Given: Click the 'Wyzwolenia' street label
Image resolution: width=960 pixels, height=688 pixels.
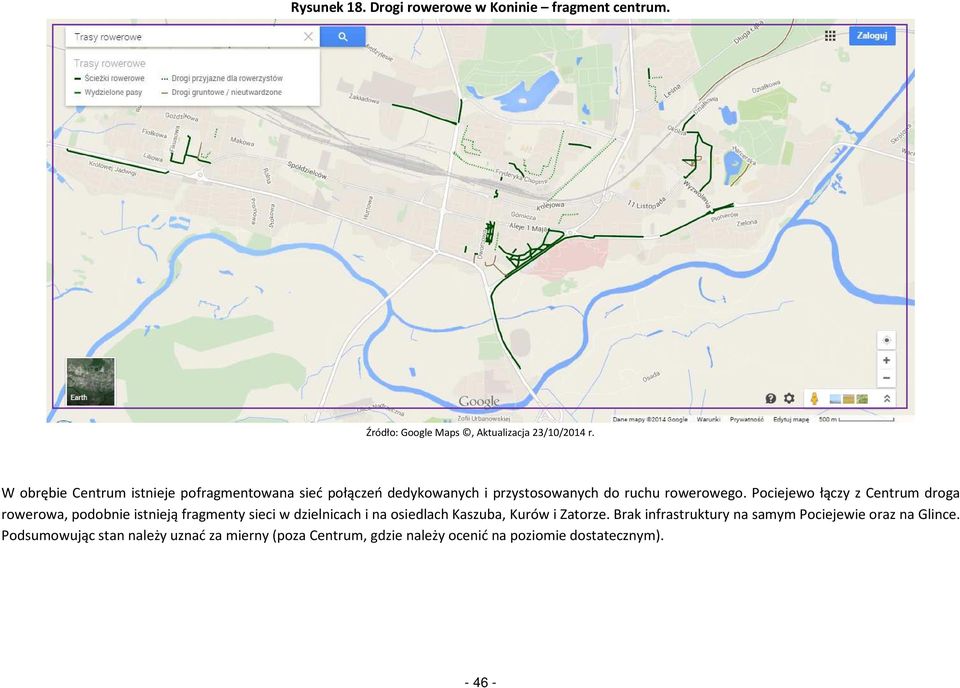Looking at the screenshot, I should [696, 193].
